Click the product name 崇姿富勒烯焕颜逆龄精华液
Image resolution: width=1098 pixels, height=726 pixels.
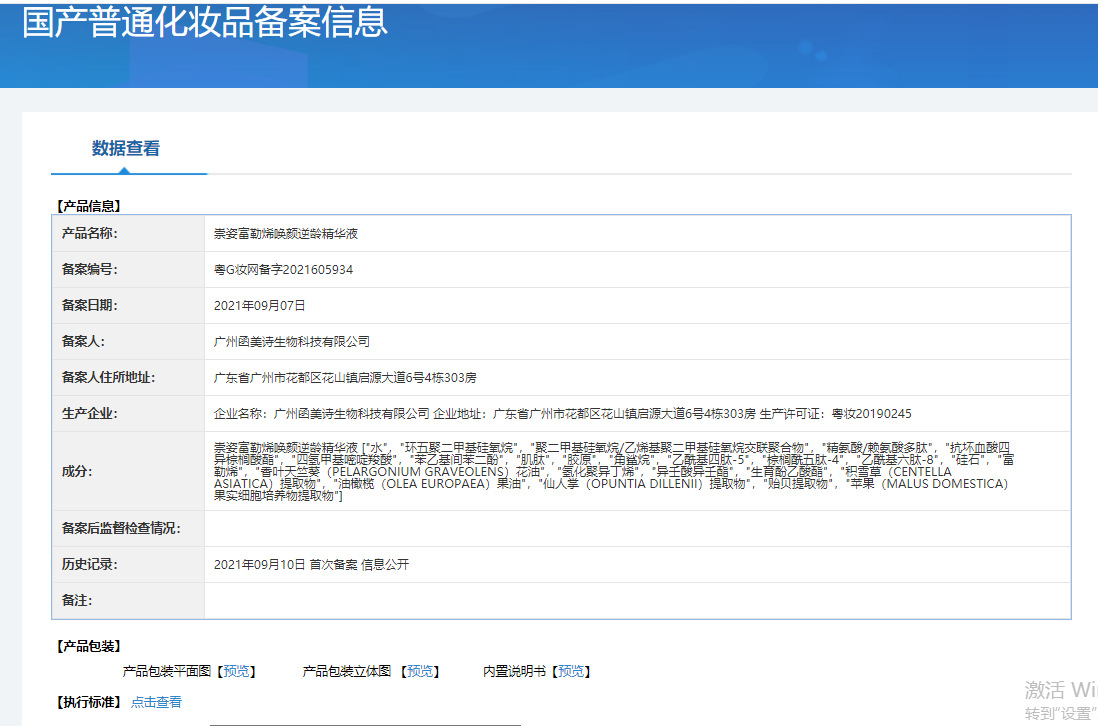[286, 234]
